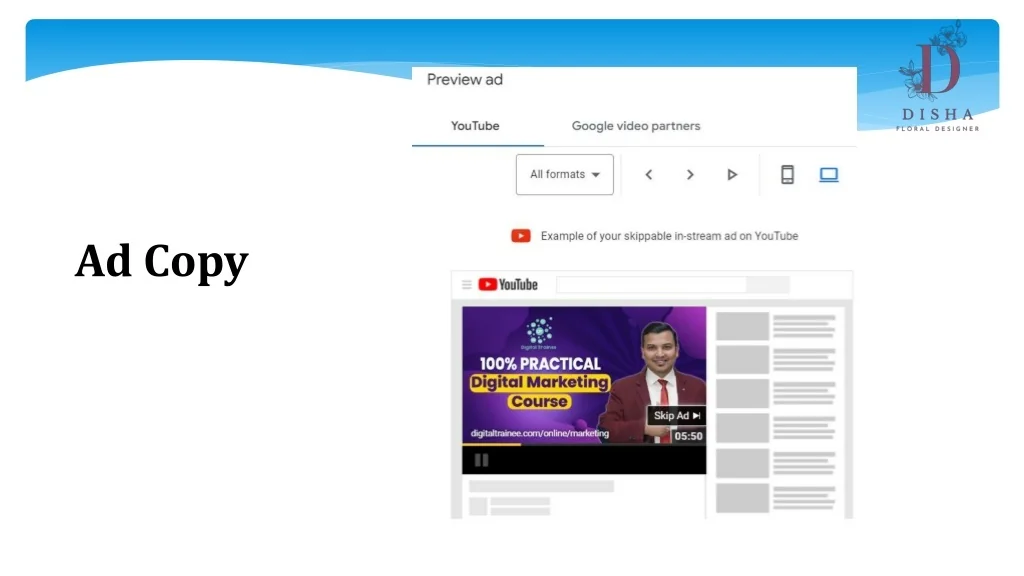Click the YouTube search field
The image size is (1024, 576).
[650, 285]
